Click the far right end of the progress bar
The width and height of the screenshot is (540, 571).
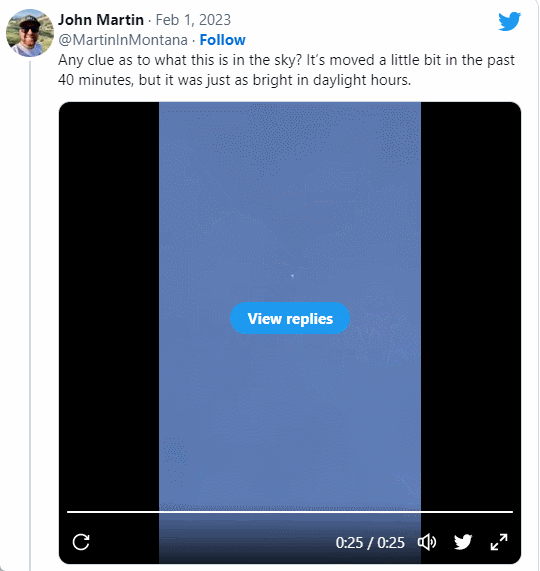pos(511,512)
